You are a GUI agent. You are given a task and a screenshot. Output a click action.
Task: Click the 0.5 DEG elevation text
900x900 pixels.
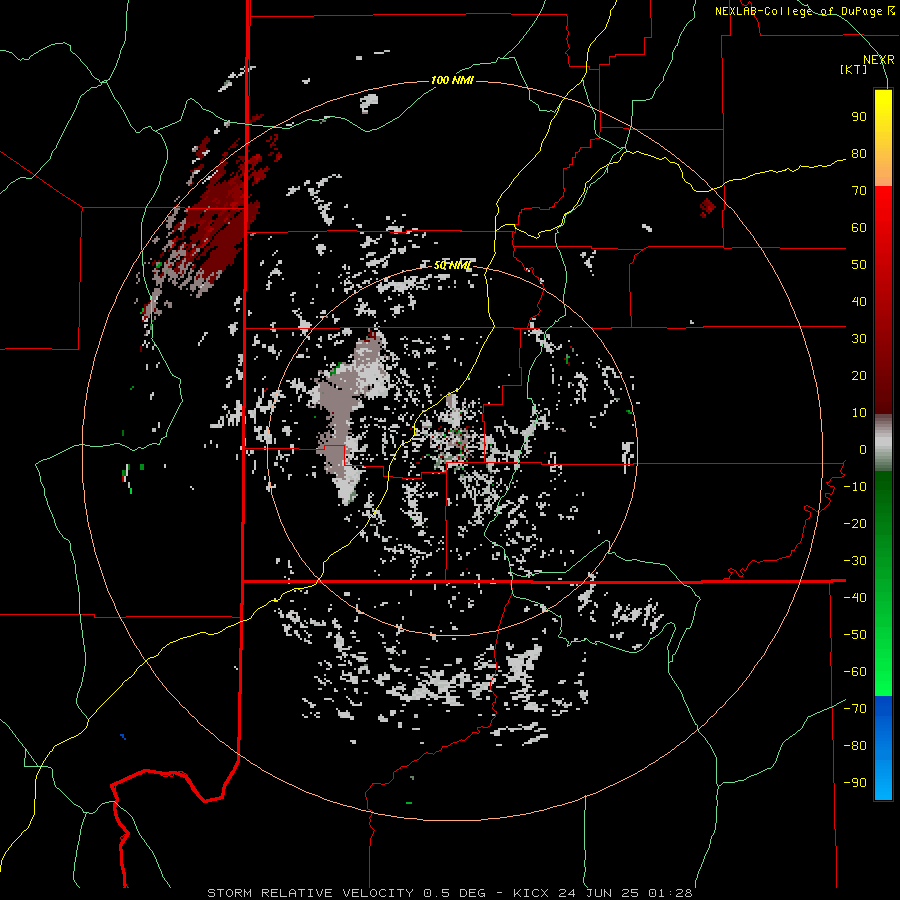coord(455,893)
